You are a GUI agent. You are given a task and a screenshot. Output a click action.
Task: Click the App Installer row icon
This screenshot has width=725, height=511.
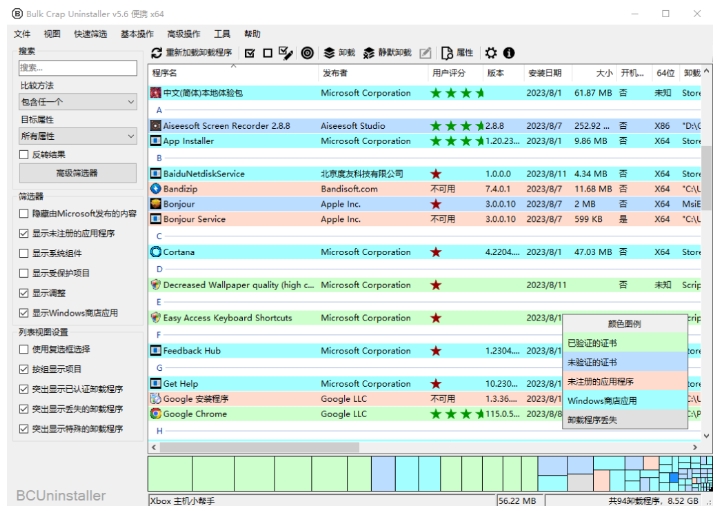click(x=156, y=141)
